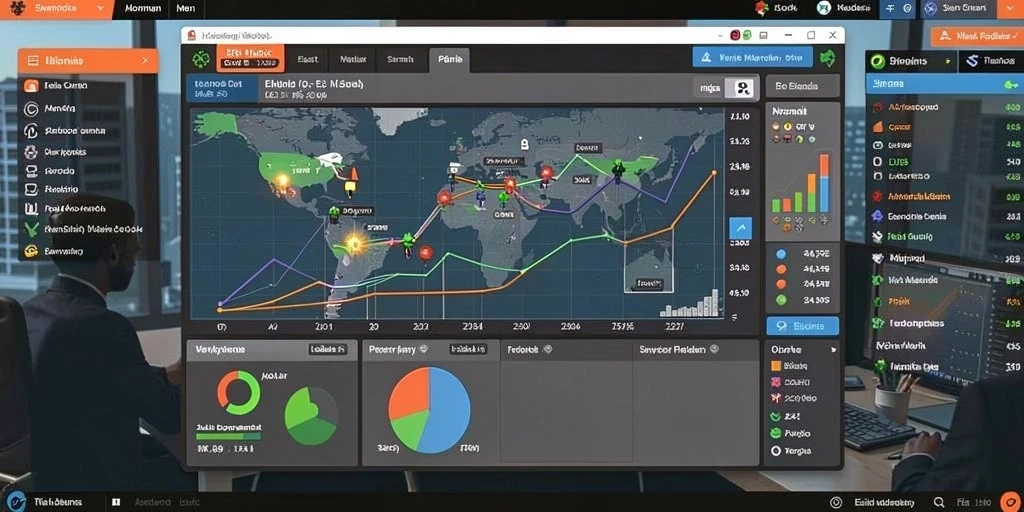
Task: Click the orange circular icon in the bottom-right corner
Action: click(x=1010, y=501)
